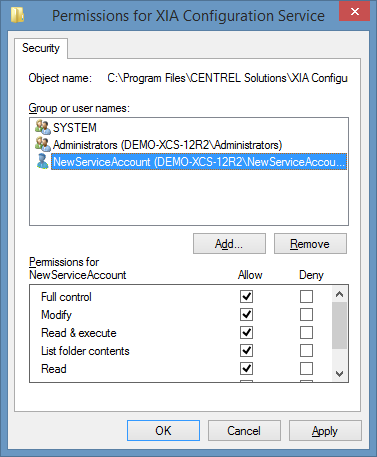Check Deny for List folder contents
Viewport: 377px width, 457px height.
tap(306, 350)
